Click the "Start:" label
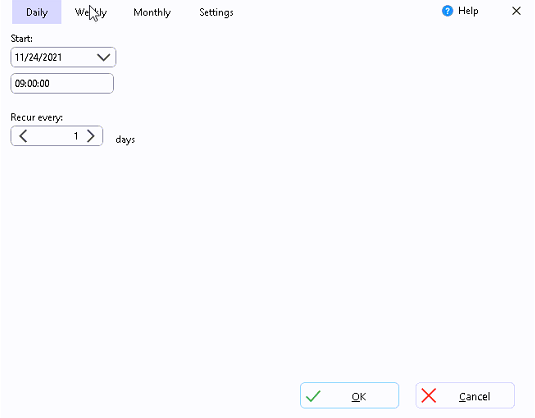The width and height of the screenshot is (535, 418). (21, 39)
